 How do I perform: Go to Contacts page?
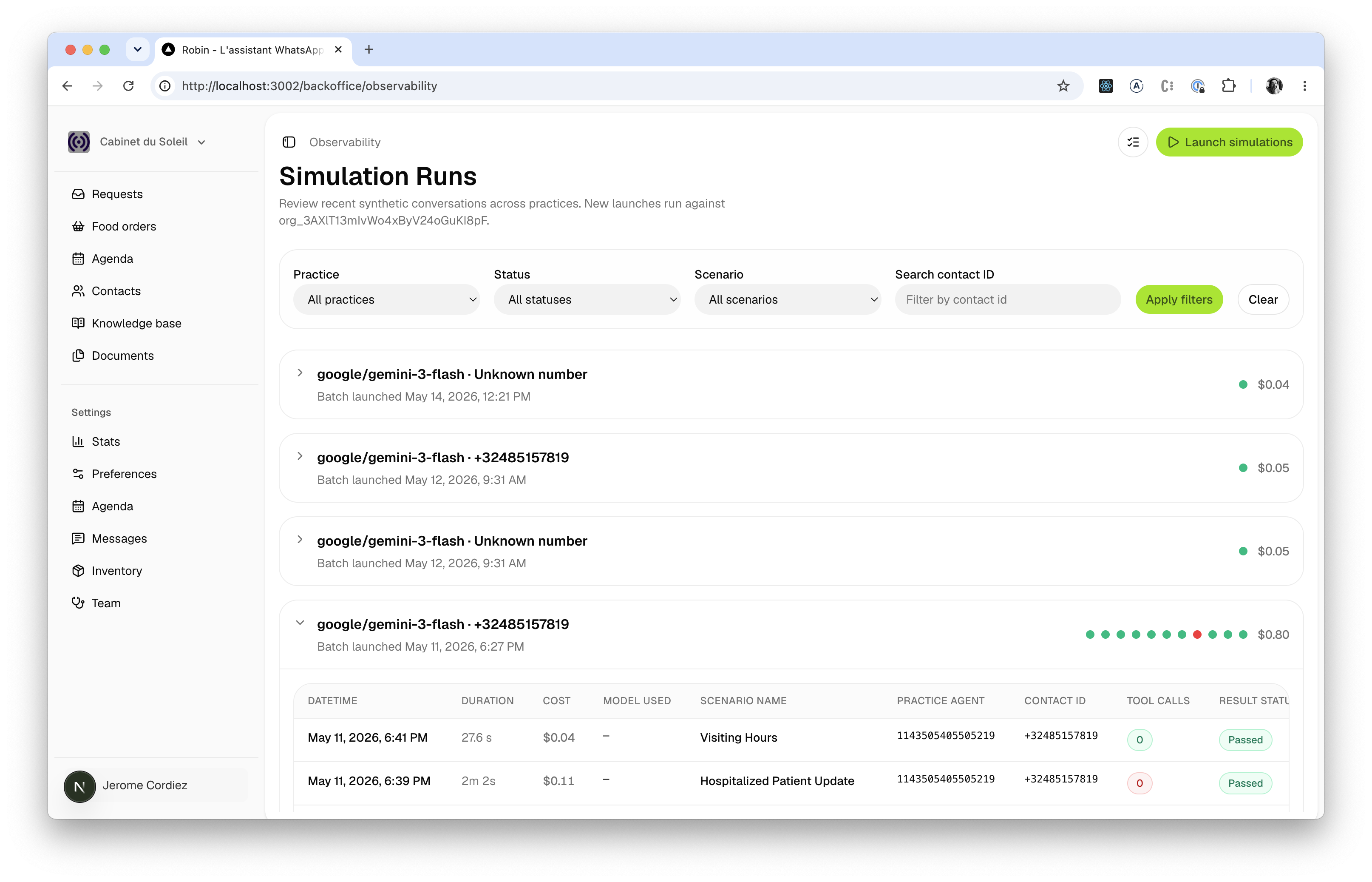coord(116,291)
